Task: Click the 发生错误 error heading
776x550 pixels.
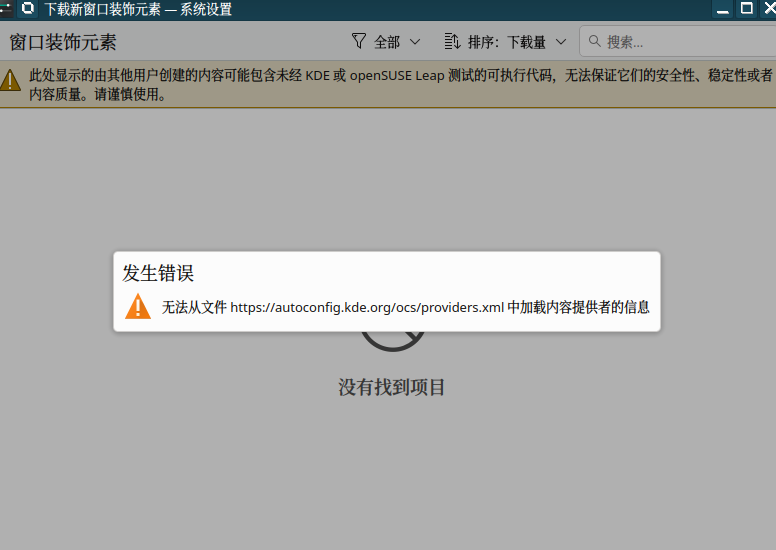Action: (x=158, y=273)
